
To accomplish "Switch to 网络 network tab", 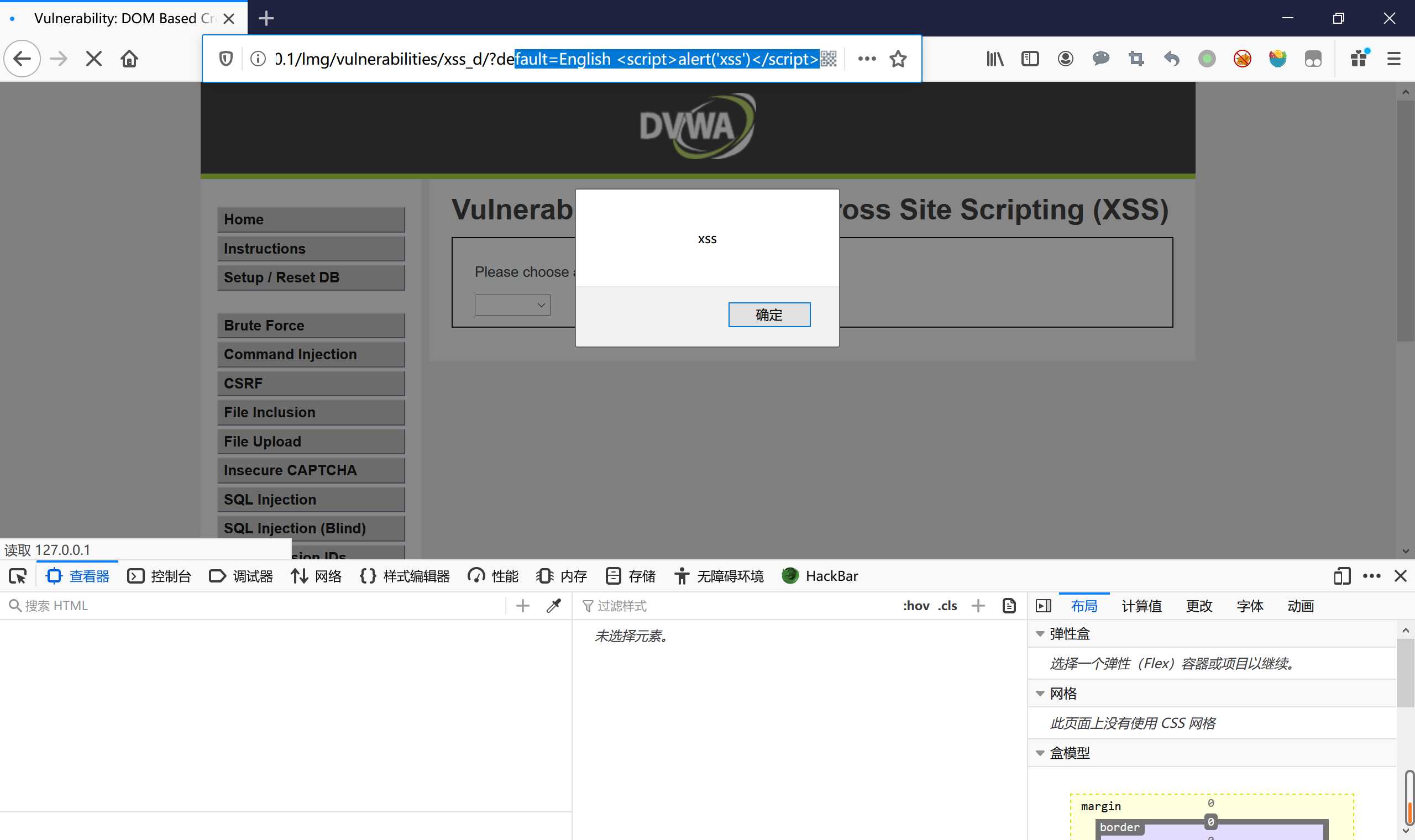I will 316,576.
